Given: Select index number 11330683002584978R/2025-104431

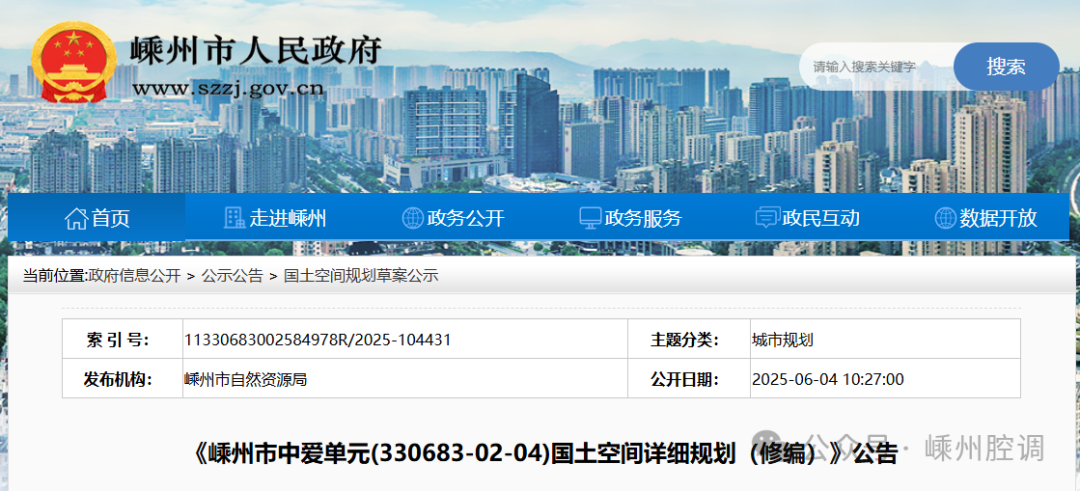Looking at the screenshot, I should (318, 340).
